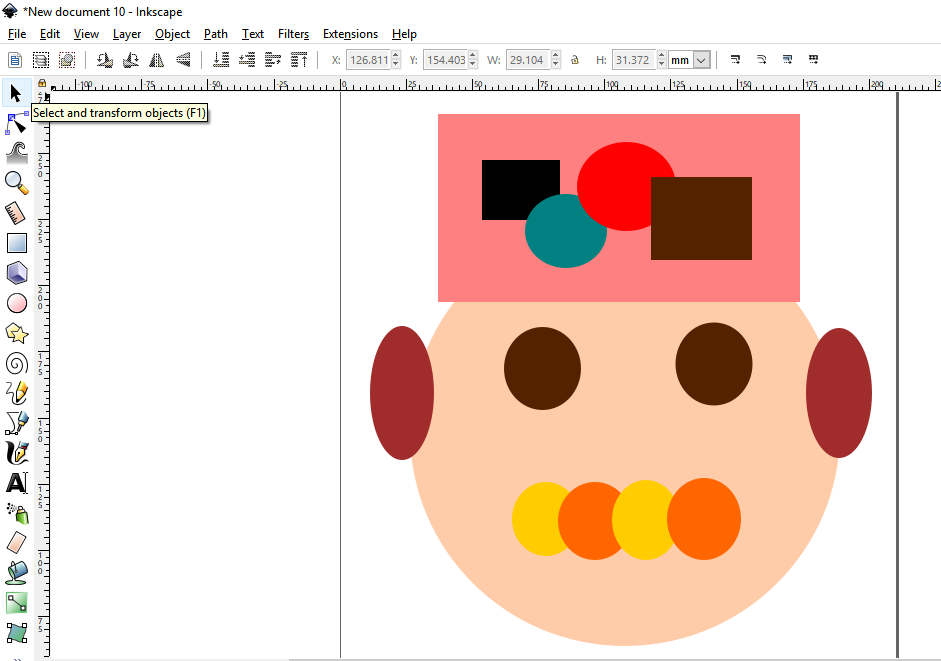Select the Spray tool
Viewport: 941px width, 661px height.
[16, 513]
